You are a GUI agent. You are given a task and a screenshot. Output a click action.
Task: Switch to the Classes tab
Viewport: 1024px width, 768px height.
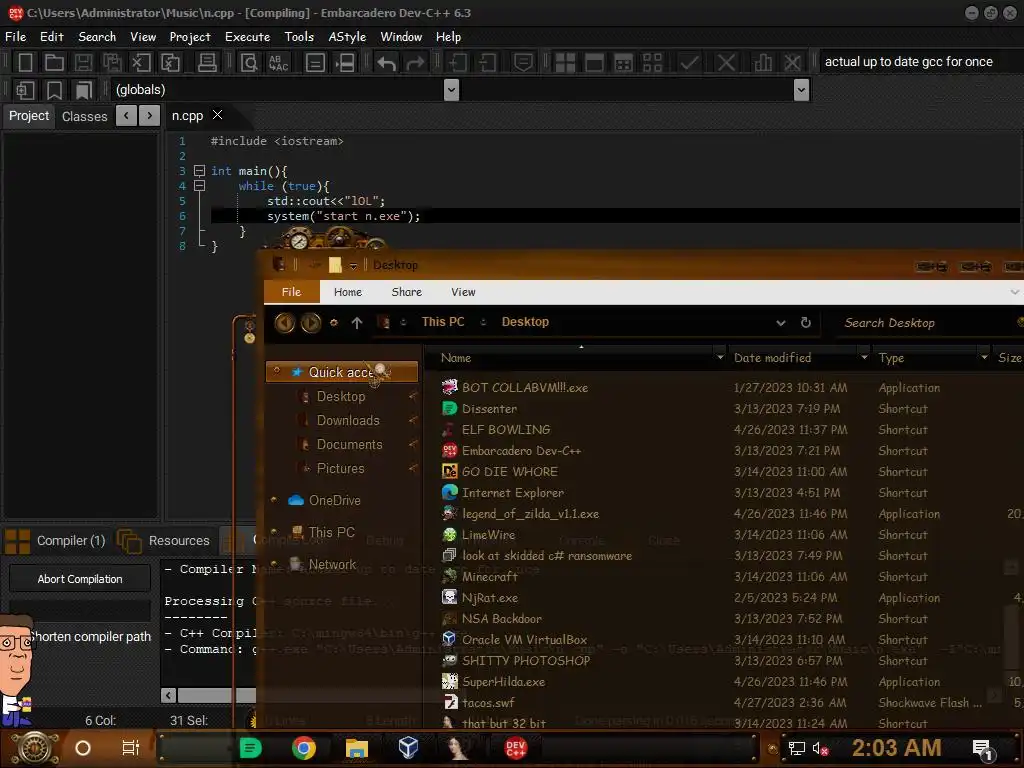[84, 116]
